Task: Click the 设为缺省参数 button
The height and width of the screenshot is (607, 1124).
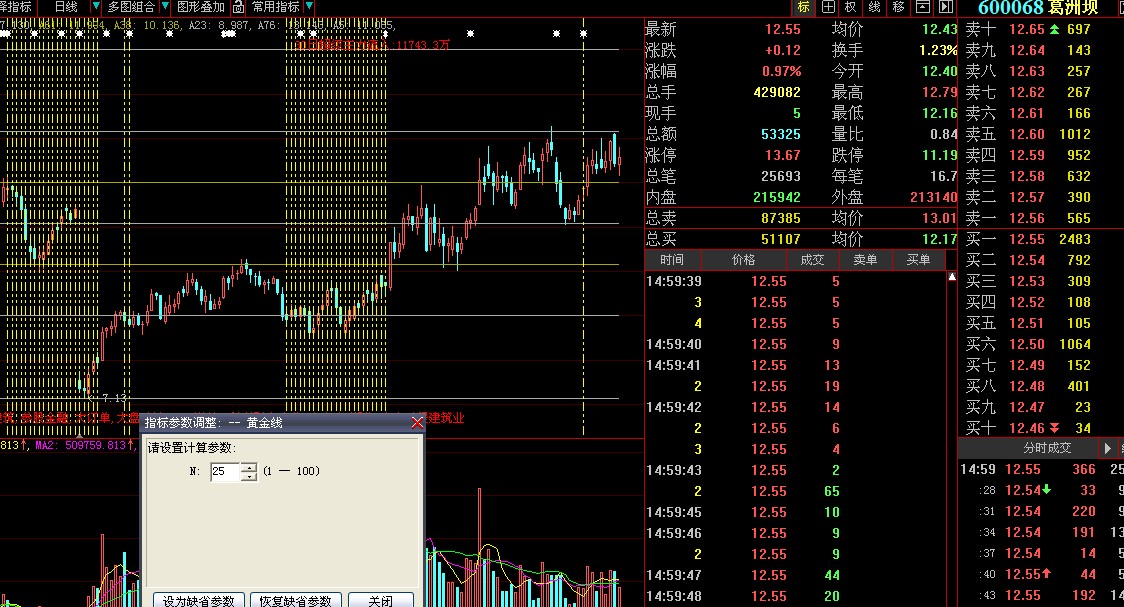Action: [x=199, y=601]
